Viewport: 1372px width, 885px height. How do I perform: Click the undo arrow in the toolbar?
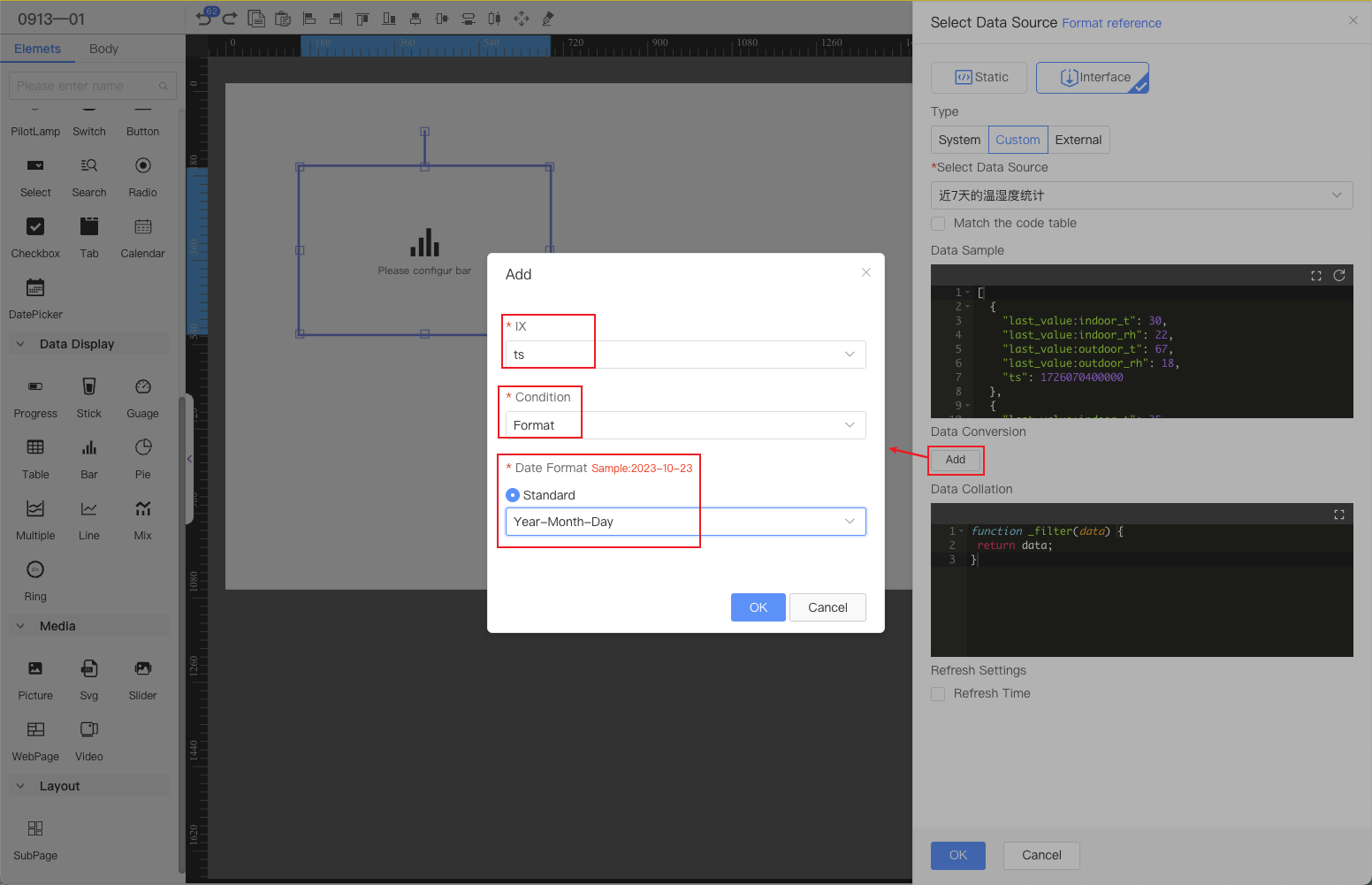point(204,19)
